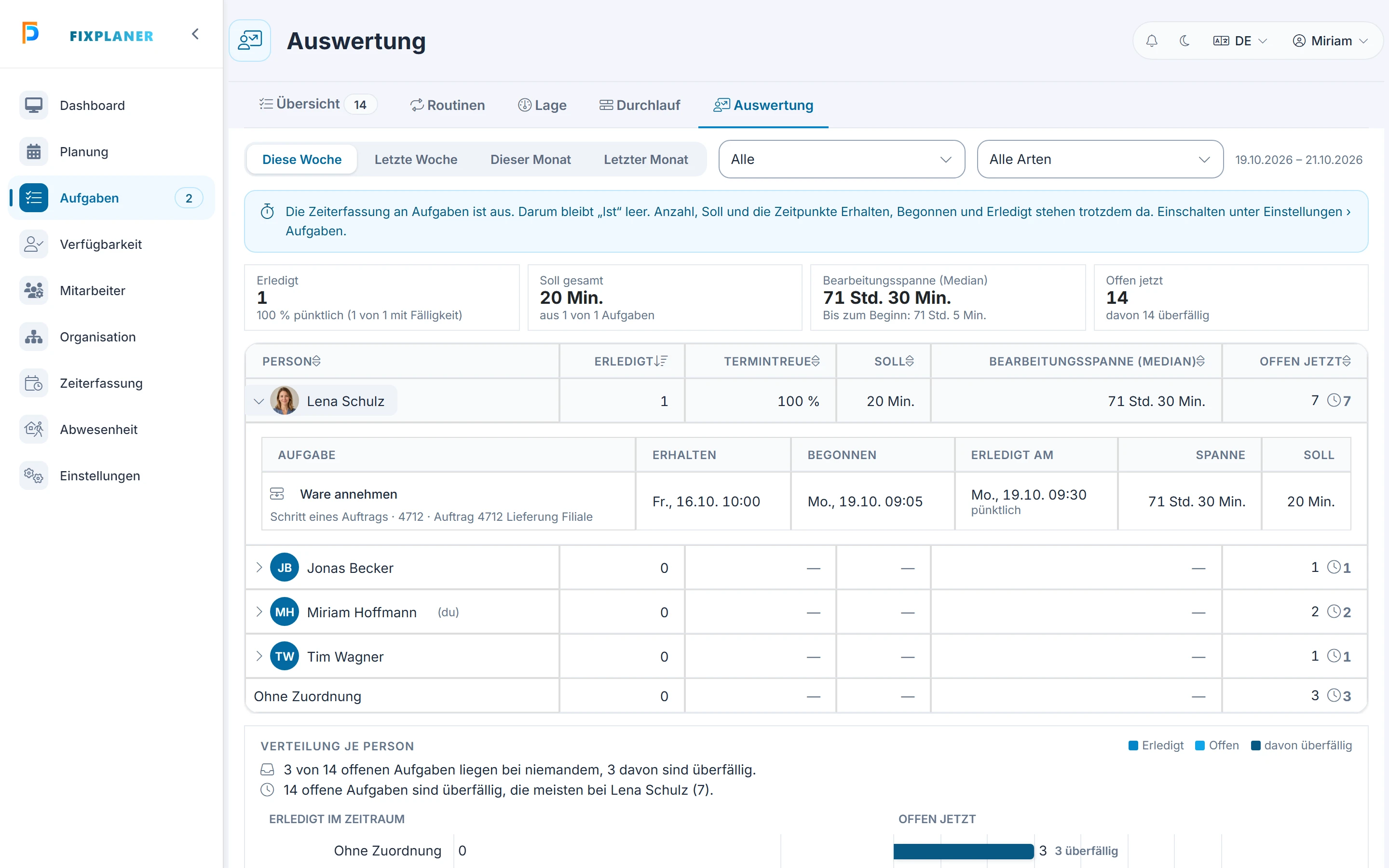
Task: Sort table by Offen jetzt column
Action: click(1305, 361)
